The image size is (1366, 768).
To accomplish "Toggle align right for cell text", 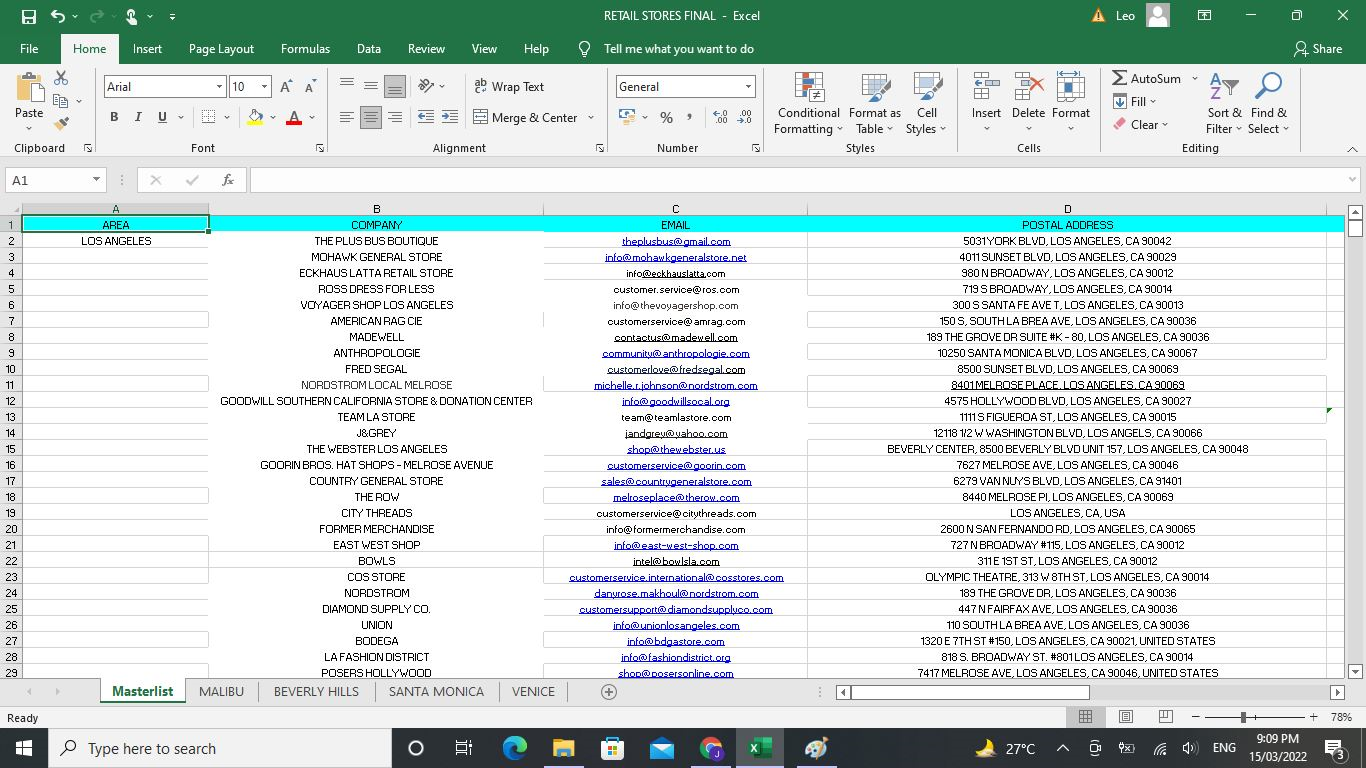I will click(395, 117).
